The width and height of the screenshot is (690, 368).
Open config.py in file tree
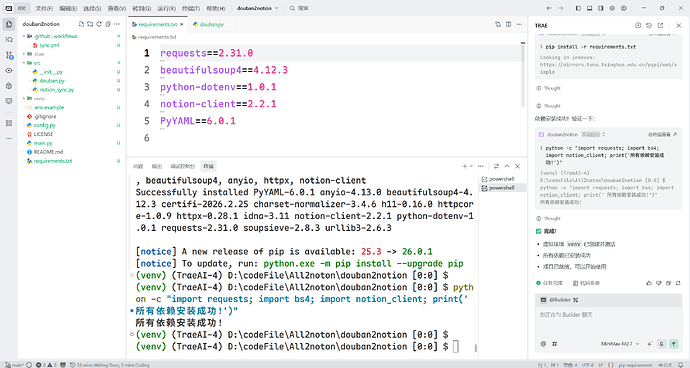(44, 125)
